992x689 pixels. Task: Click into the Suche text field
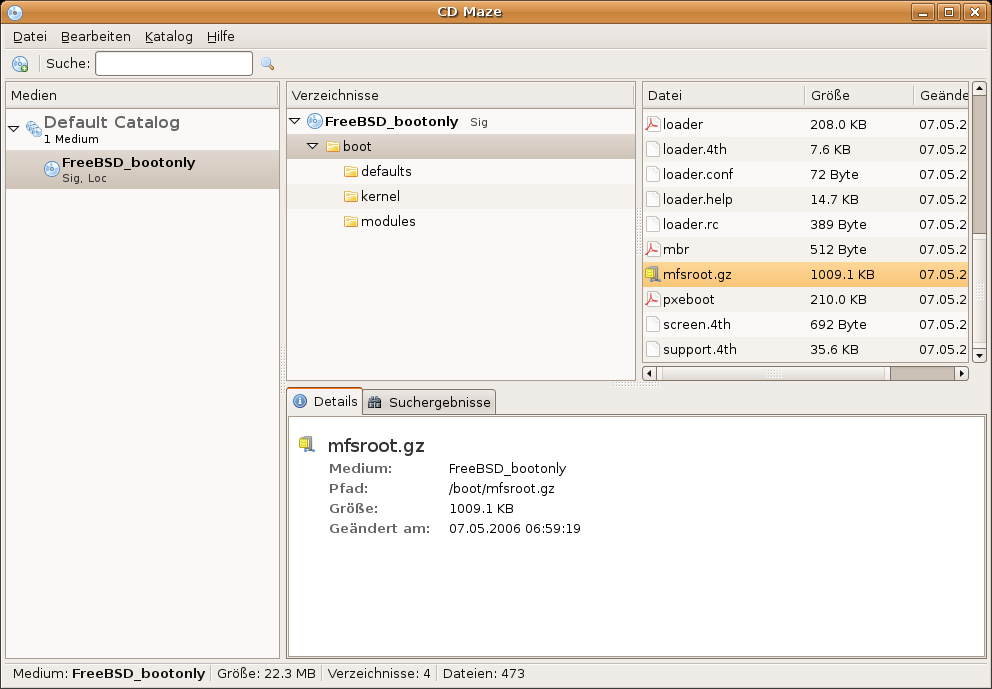(x=173, y=64)
